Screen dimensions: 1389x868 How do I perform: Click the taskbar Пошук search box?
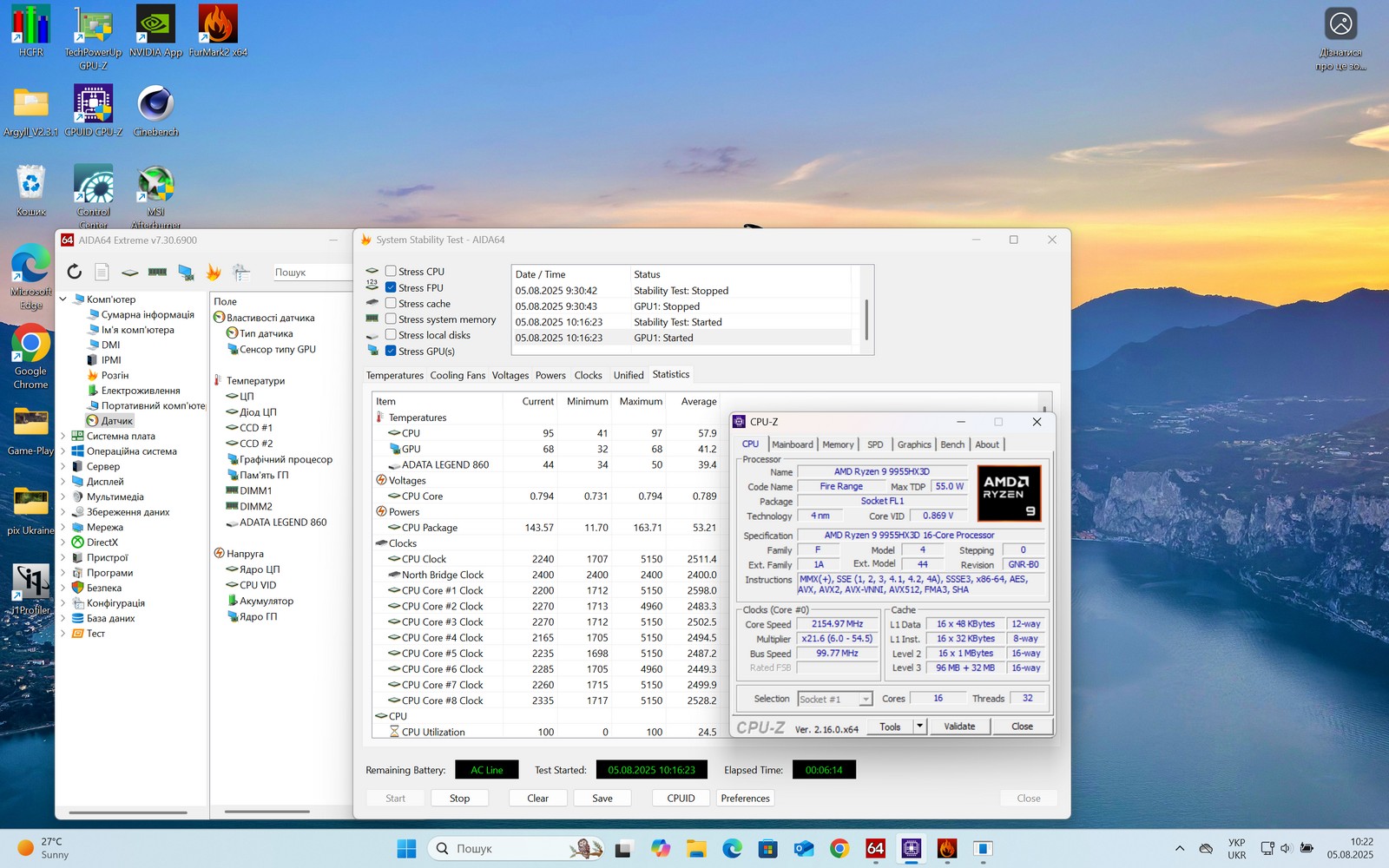[x=518, y=848]
